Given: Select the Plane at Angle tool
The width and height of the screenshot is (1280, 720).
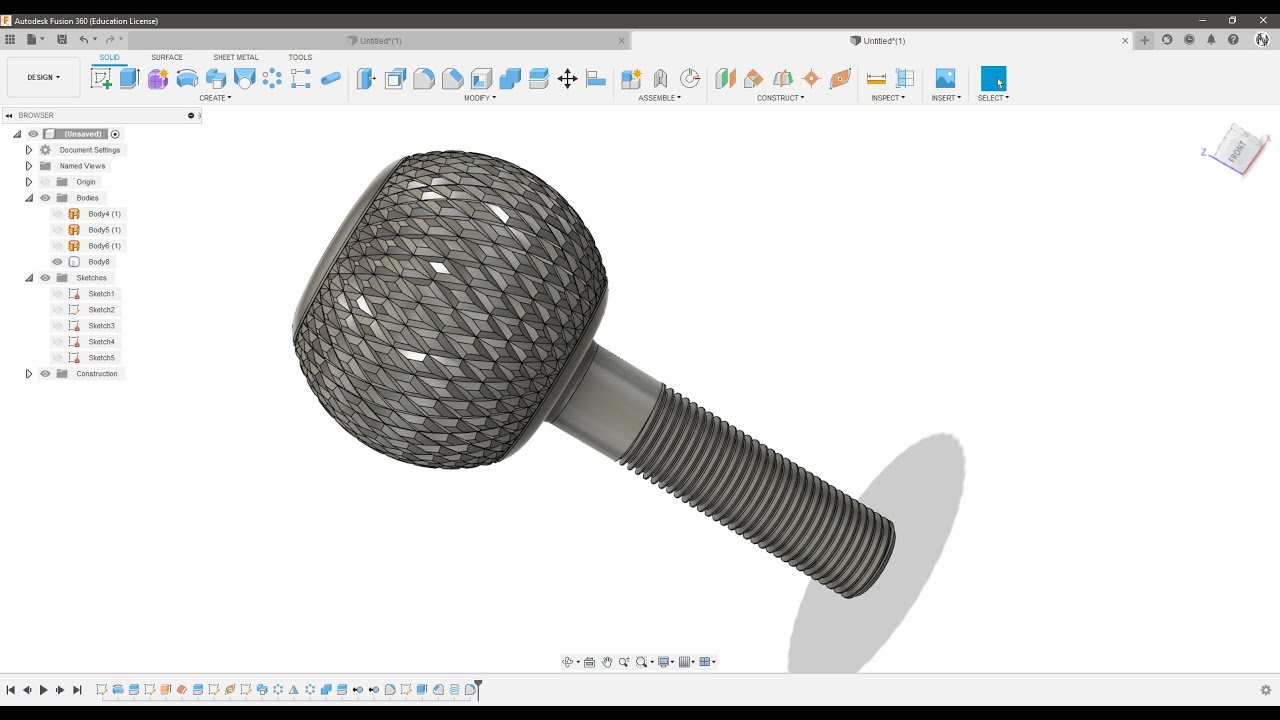Looking at the screenshot, I should point(754,79).
